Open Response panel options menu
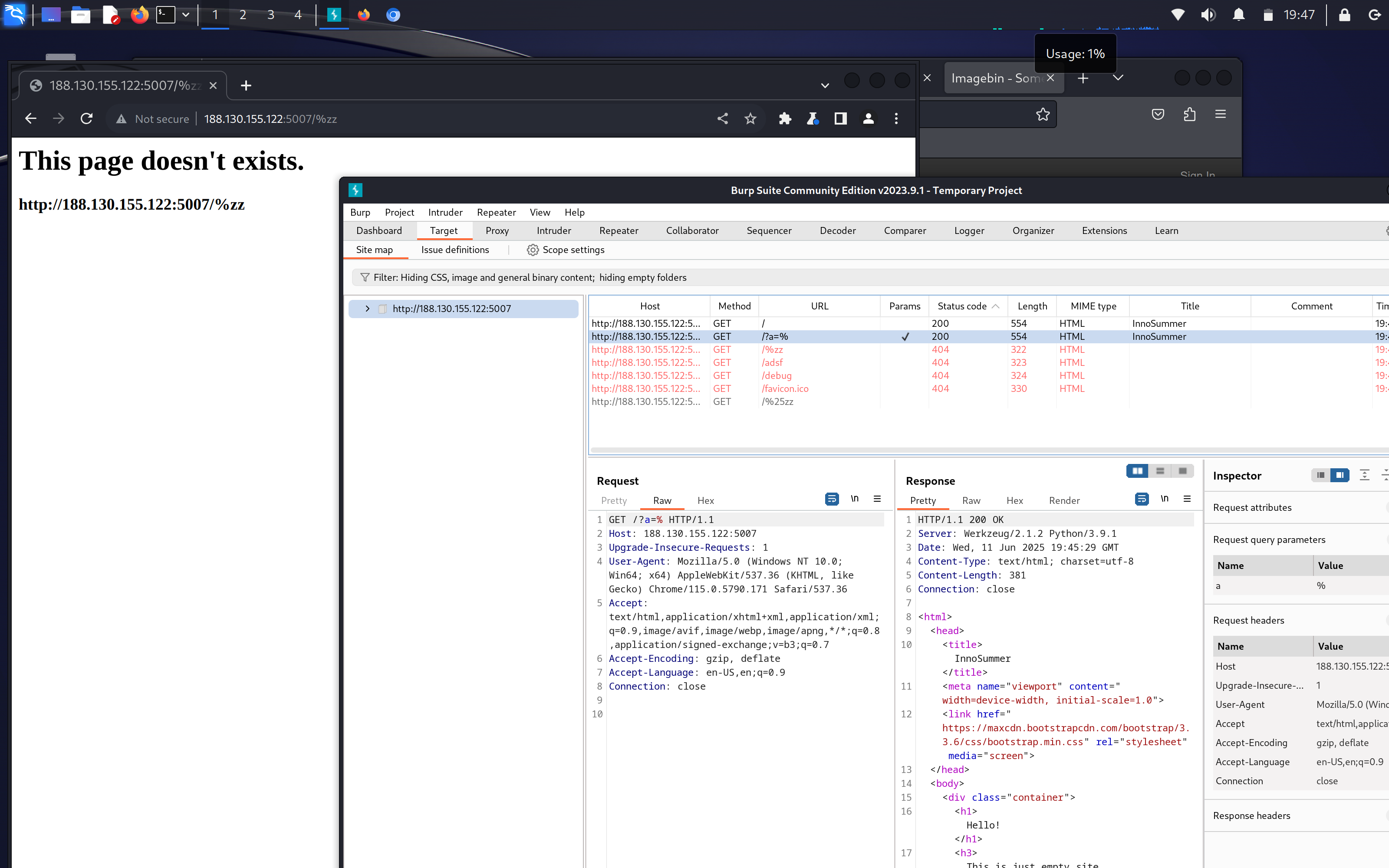 pos(1187,499)
